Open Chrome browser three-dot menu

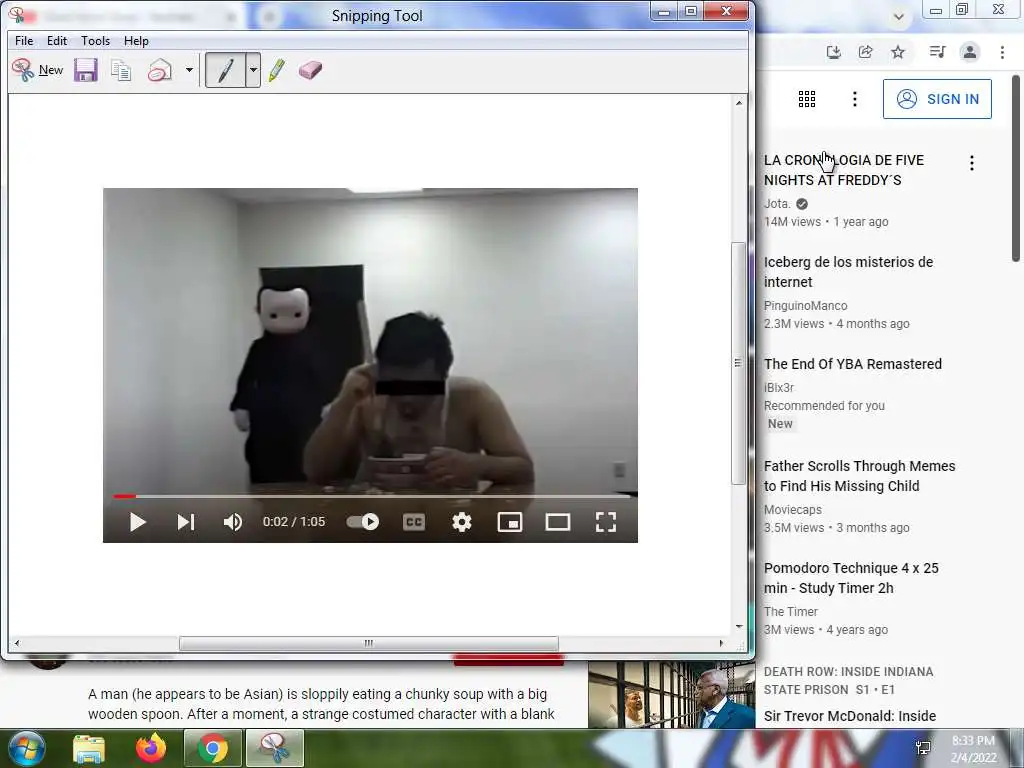(x=1002, y=52)
